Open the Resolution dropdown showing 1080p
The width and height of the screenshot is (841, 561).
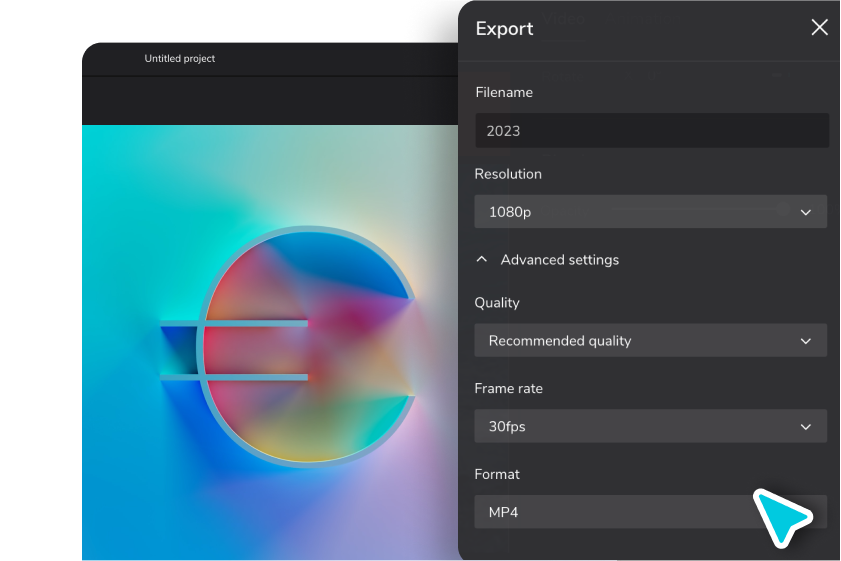[x=640, y=212]
